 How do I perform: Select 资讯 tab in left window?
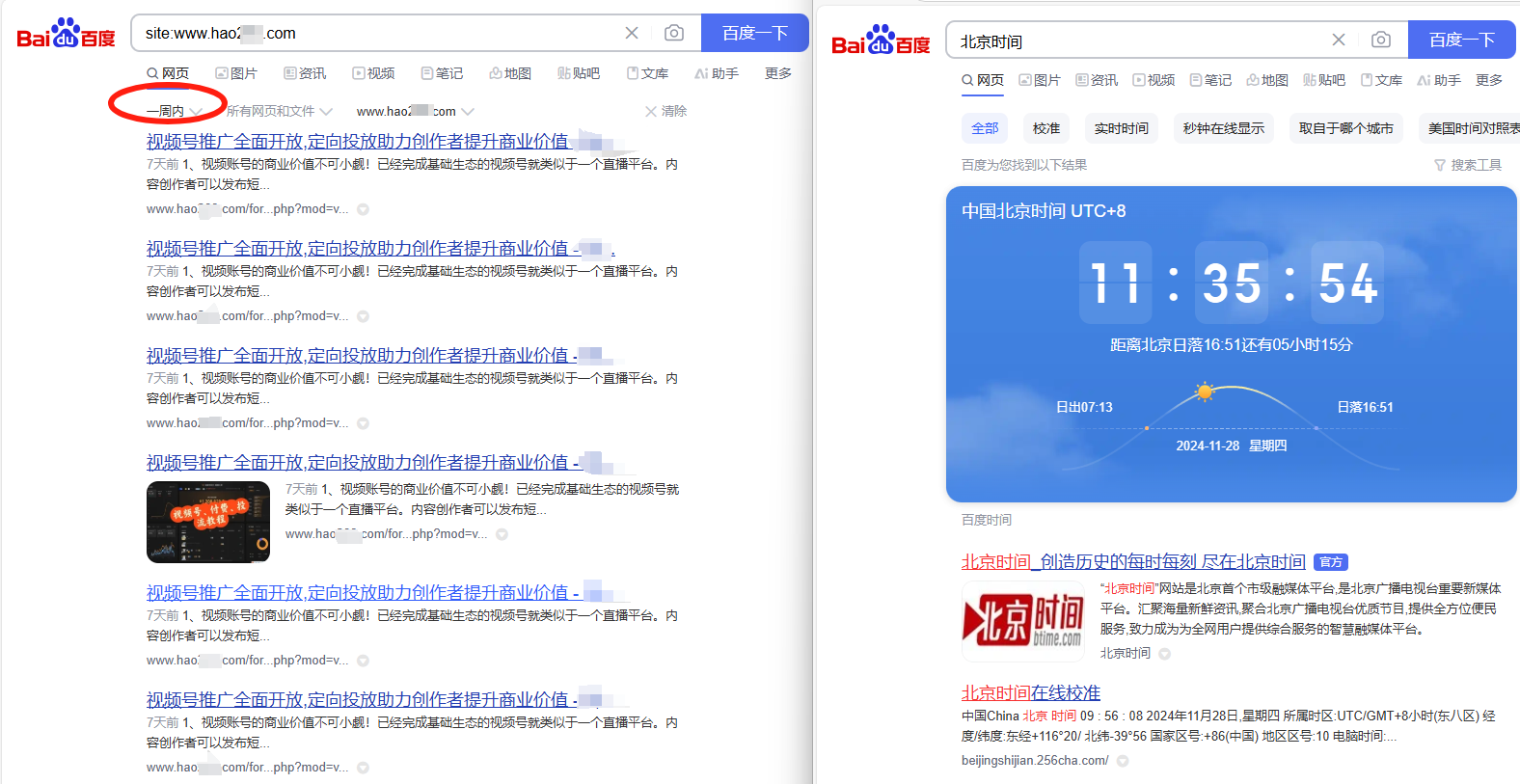pyautogui.click(x=305, y=73)
